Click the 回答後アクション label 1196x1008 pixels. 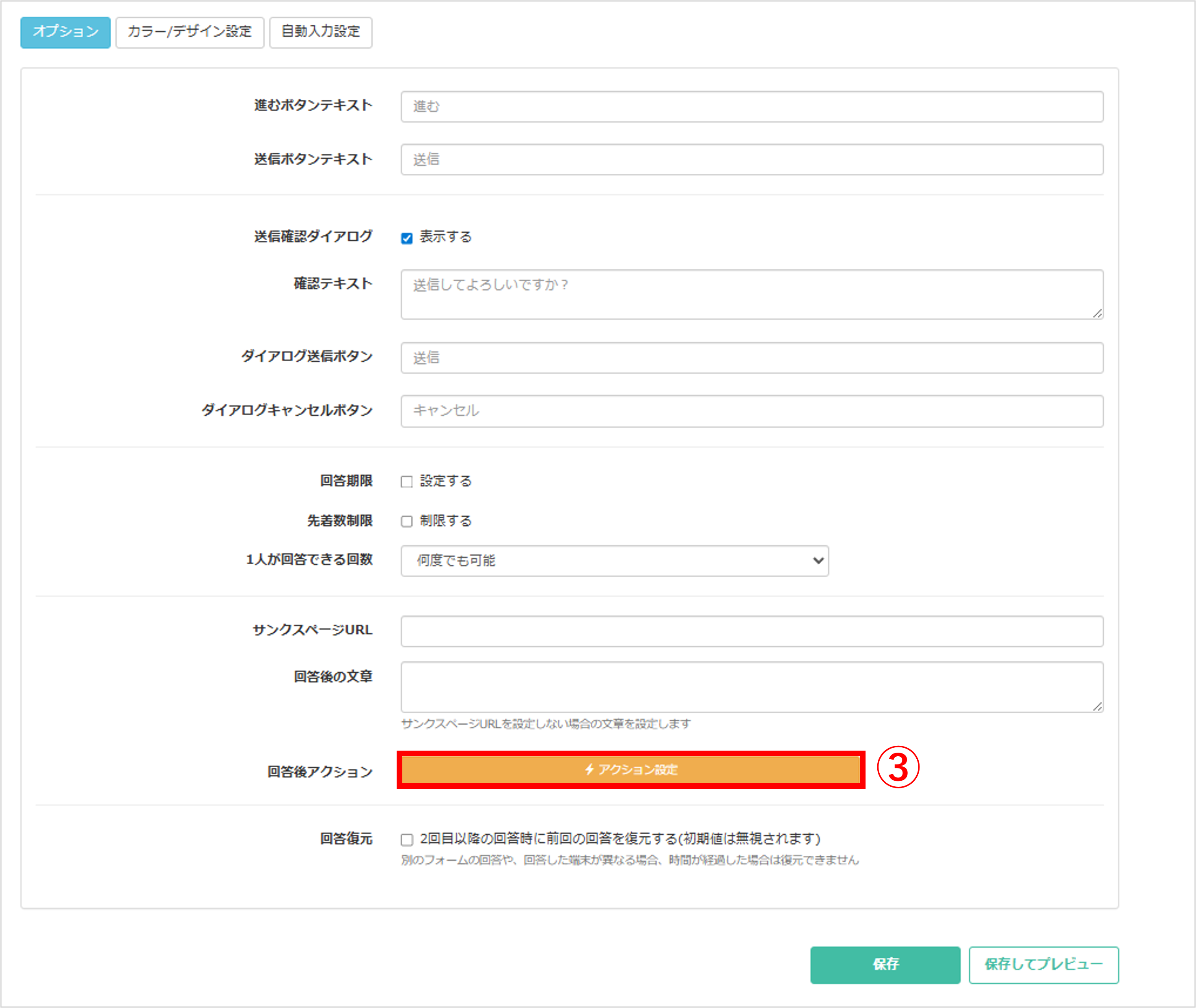pyautogui.click(x=320, y=772)
